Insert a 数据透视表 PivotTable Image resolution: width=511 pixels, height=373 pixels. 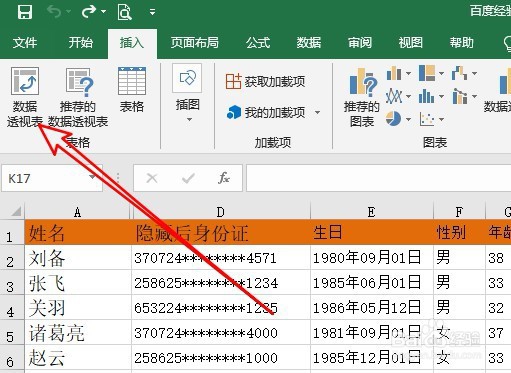pyautogui.click(x=25, y=97)
